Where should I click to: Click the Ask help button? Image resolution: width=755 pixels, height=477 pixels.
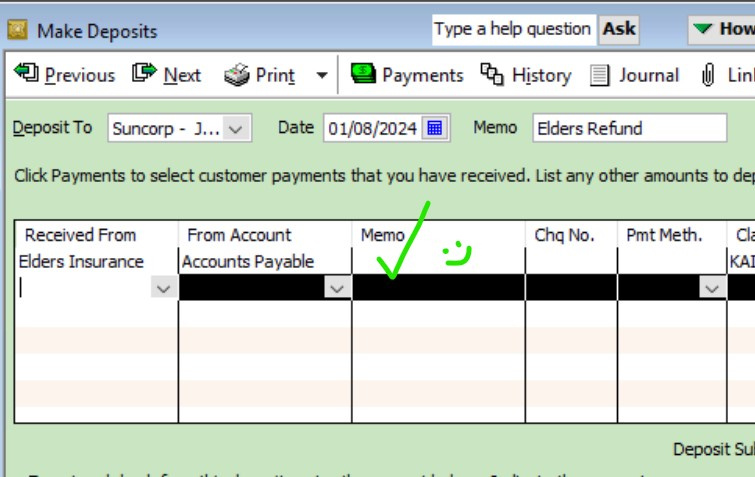pos(619,29)
